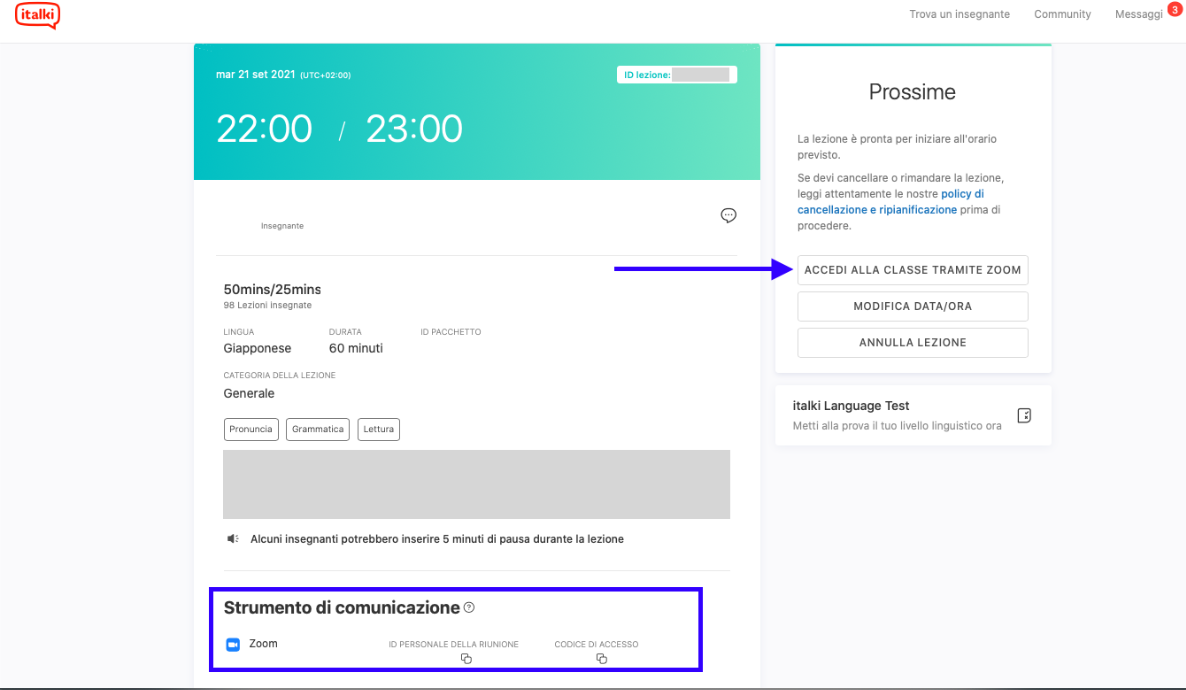Click the 22:00 start time

264,129
